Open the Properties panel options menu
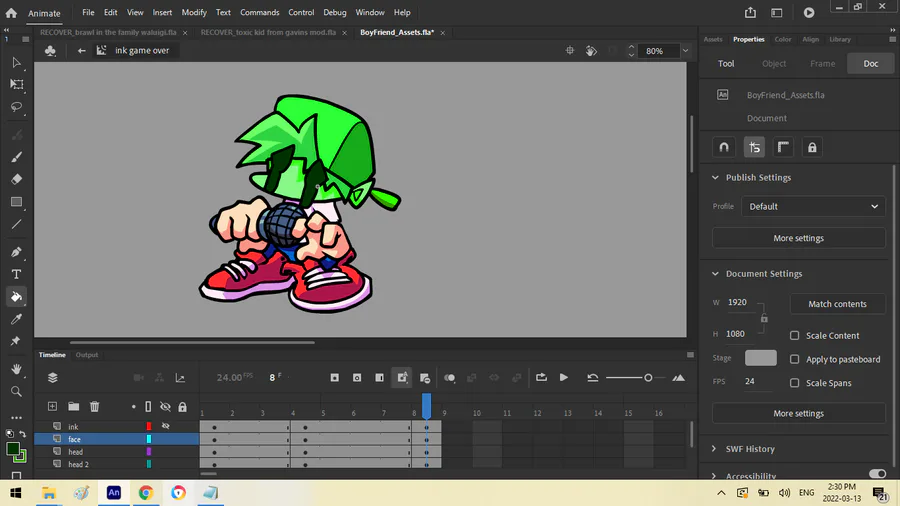This screenshot has width=900, height=506. click(893, 39)
